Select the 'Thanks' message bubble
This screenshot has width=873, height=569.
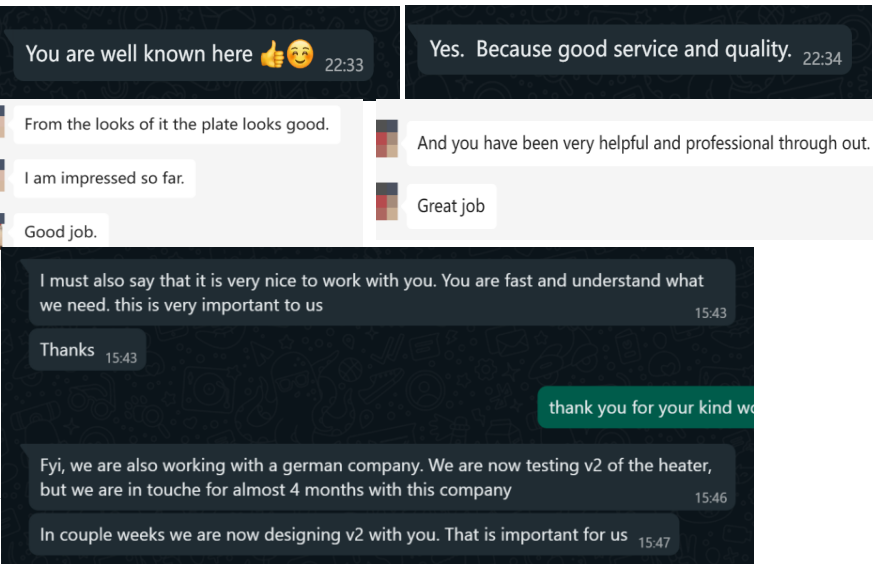[x=87, y=350]
